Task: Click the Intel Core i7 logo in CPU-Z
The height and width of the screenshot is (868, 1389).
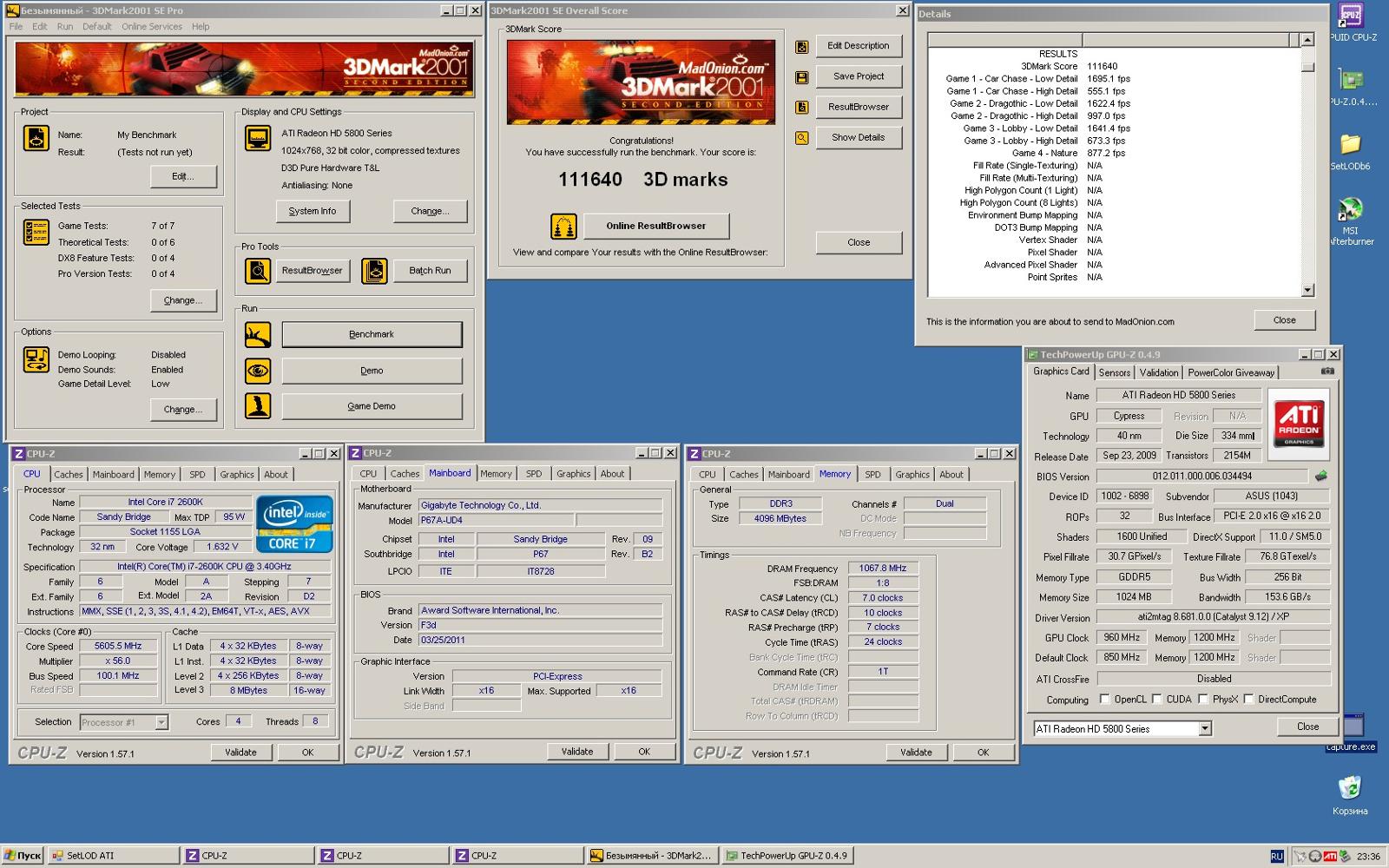Action: coord(296,523)
